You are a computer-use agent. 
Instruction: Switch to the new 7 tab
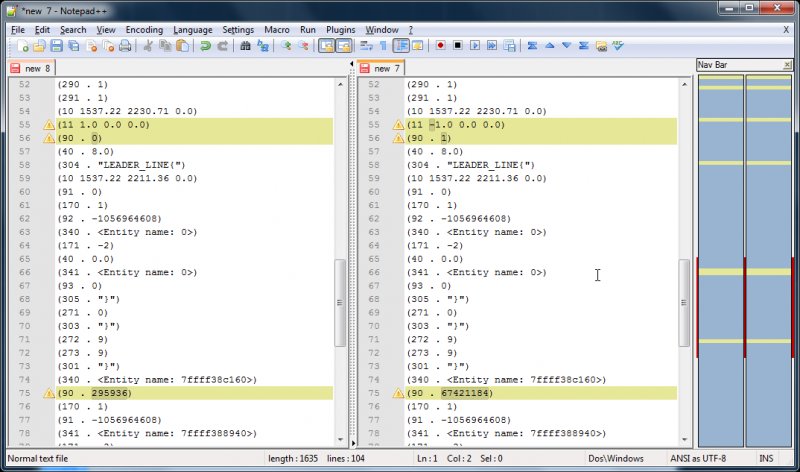(x=381, y=68)
